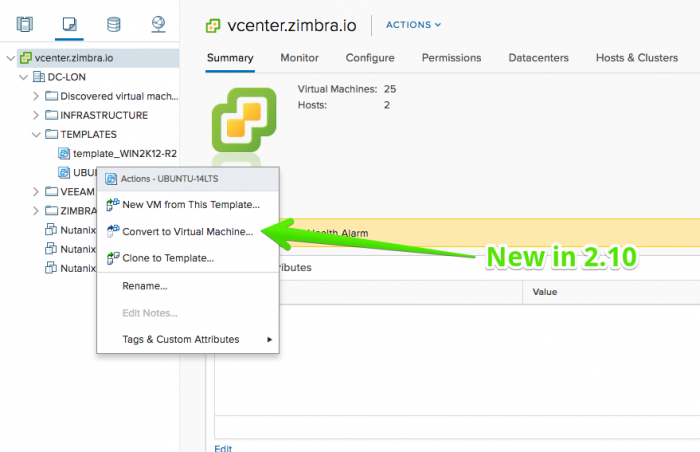Click the ZIMBRA folder icon
Screen dimensions: 700x452
tap(51, 210)
